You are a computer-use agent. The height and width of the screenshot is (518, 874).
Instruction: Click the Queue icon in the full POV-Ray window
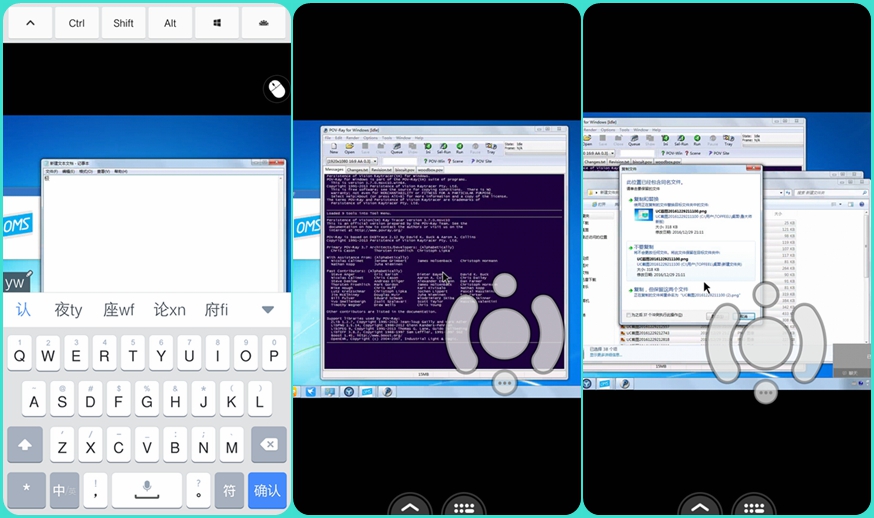point(397,148)
